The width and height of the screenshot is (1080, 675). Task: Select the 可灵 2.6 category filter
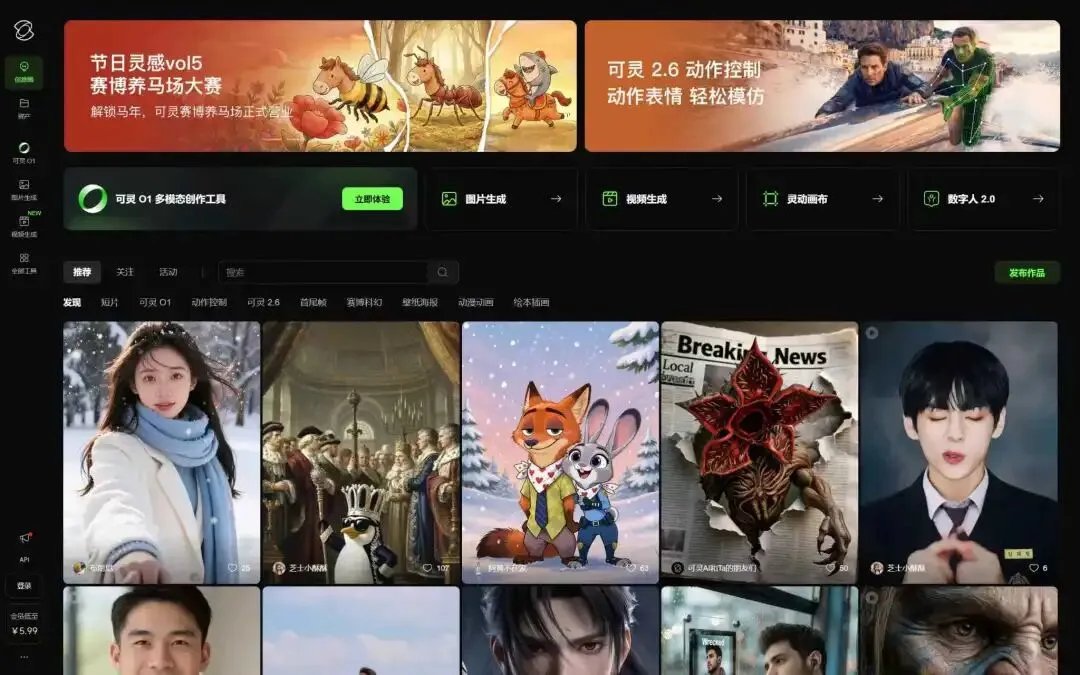(x=264, y=302)
